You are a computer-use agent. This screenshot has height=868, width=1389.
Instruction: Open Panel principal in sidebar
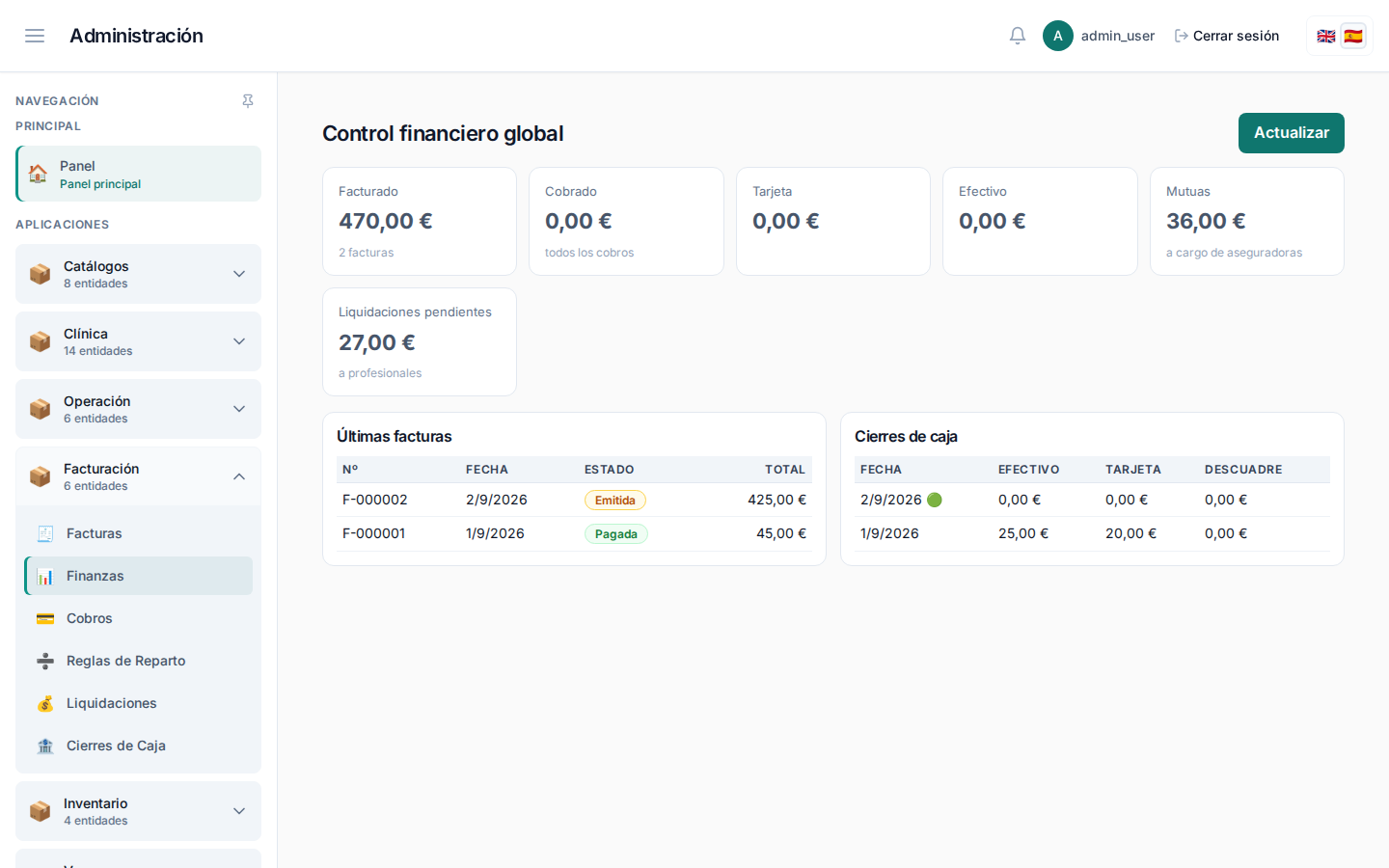[139, 174]
